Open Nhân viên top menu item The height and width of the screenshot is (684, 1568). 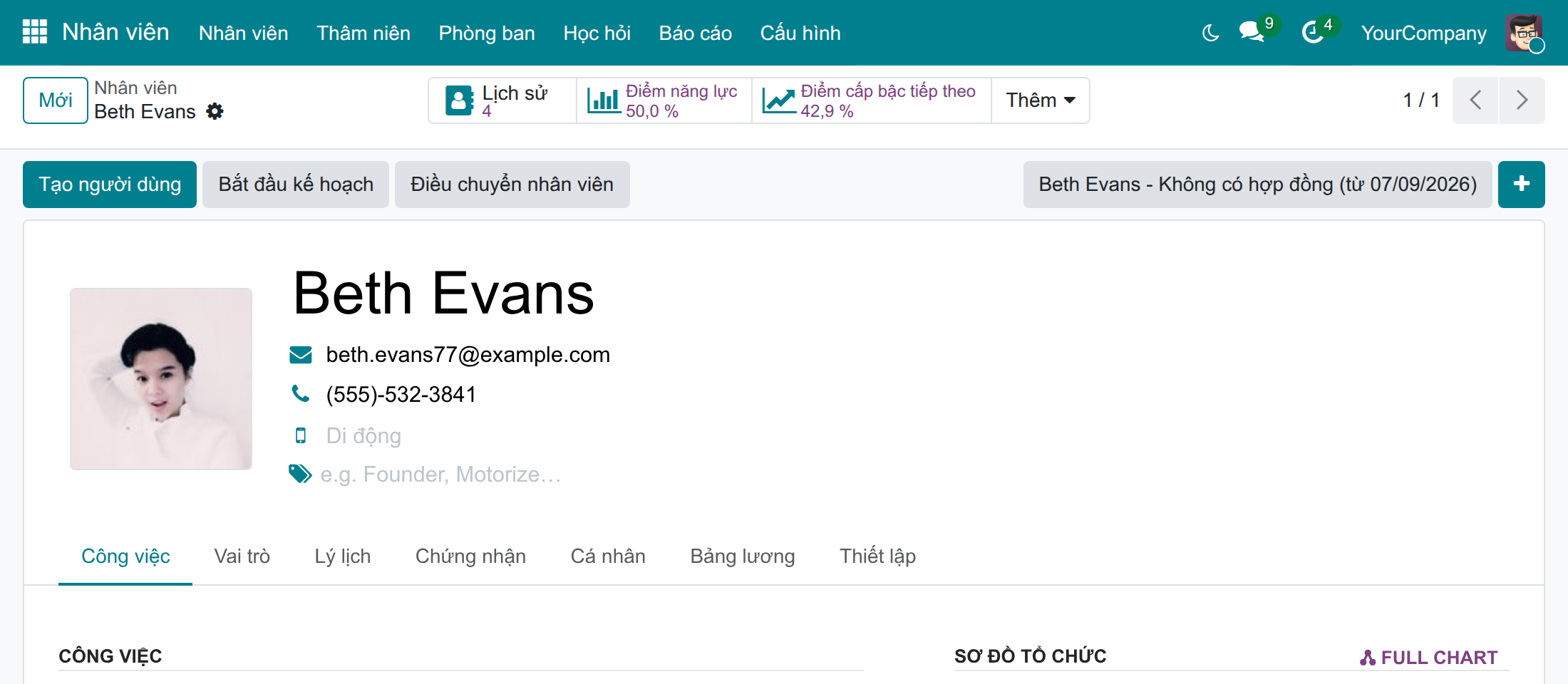point(243,33)
